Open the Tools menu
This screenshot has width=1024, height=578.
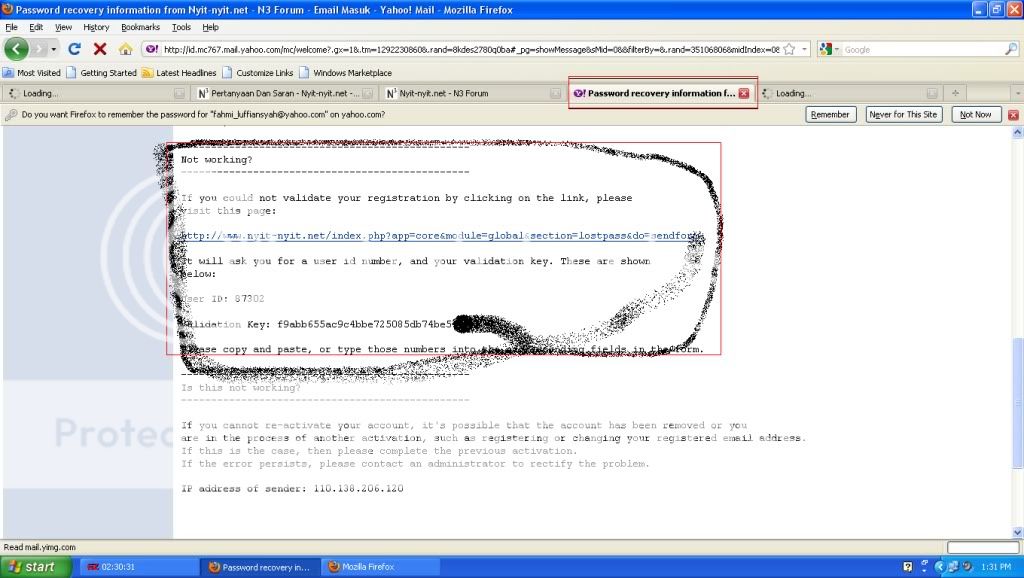[181, 27]
